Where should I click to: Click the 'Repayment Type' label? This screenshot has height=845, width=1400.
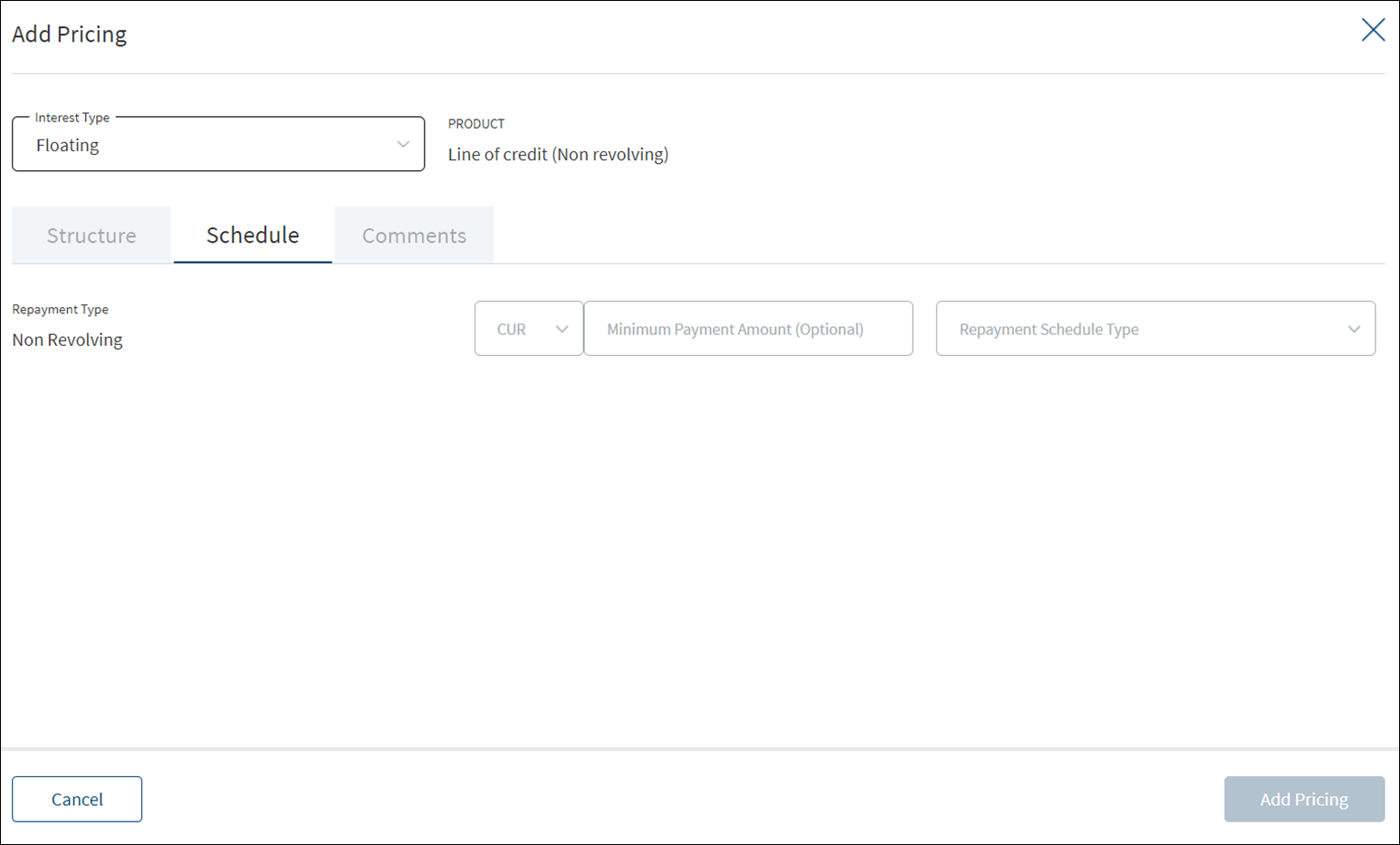pyautogui.click(x=60, y=310)
